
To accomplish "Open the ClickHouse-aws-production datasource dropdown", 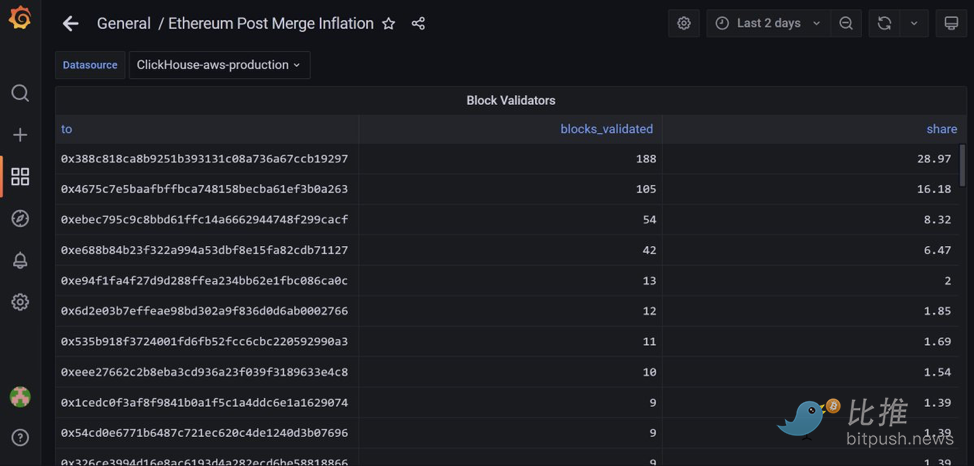I will click(219, 65).
